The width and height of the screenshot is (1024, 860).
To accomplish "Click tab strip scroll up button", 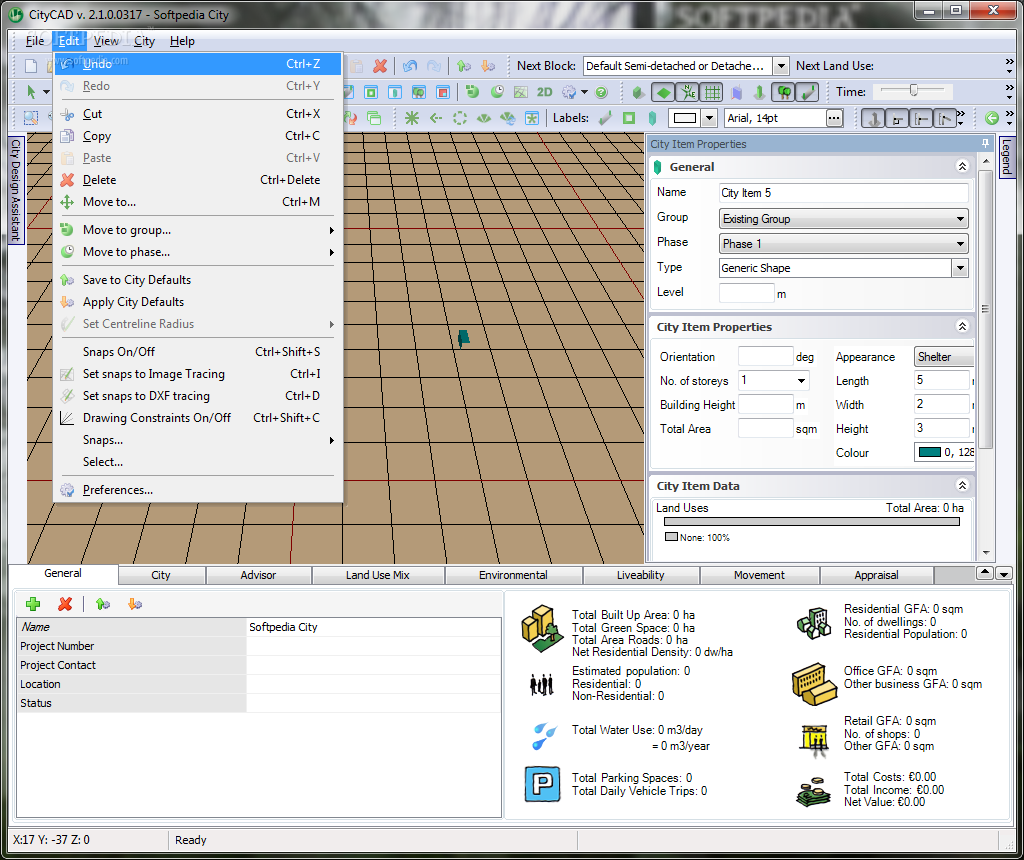I will 985,573.
